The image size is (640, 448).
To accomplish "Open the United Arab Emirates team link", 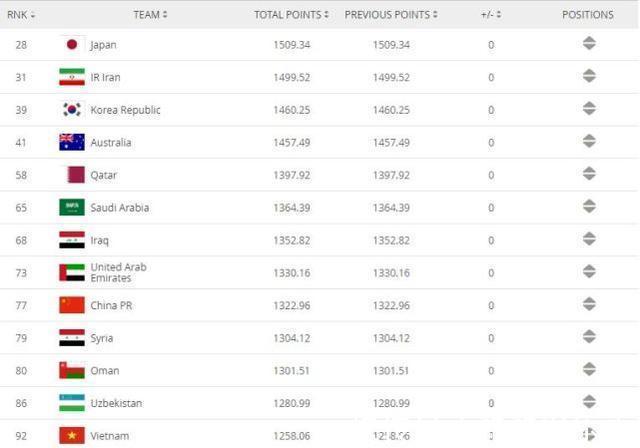I will tap(118, 273).
